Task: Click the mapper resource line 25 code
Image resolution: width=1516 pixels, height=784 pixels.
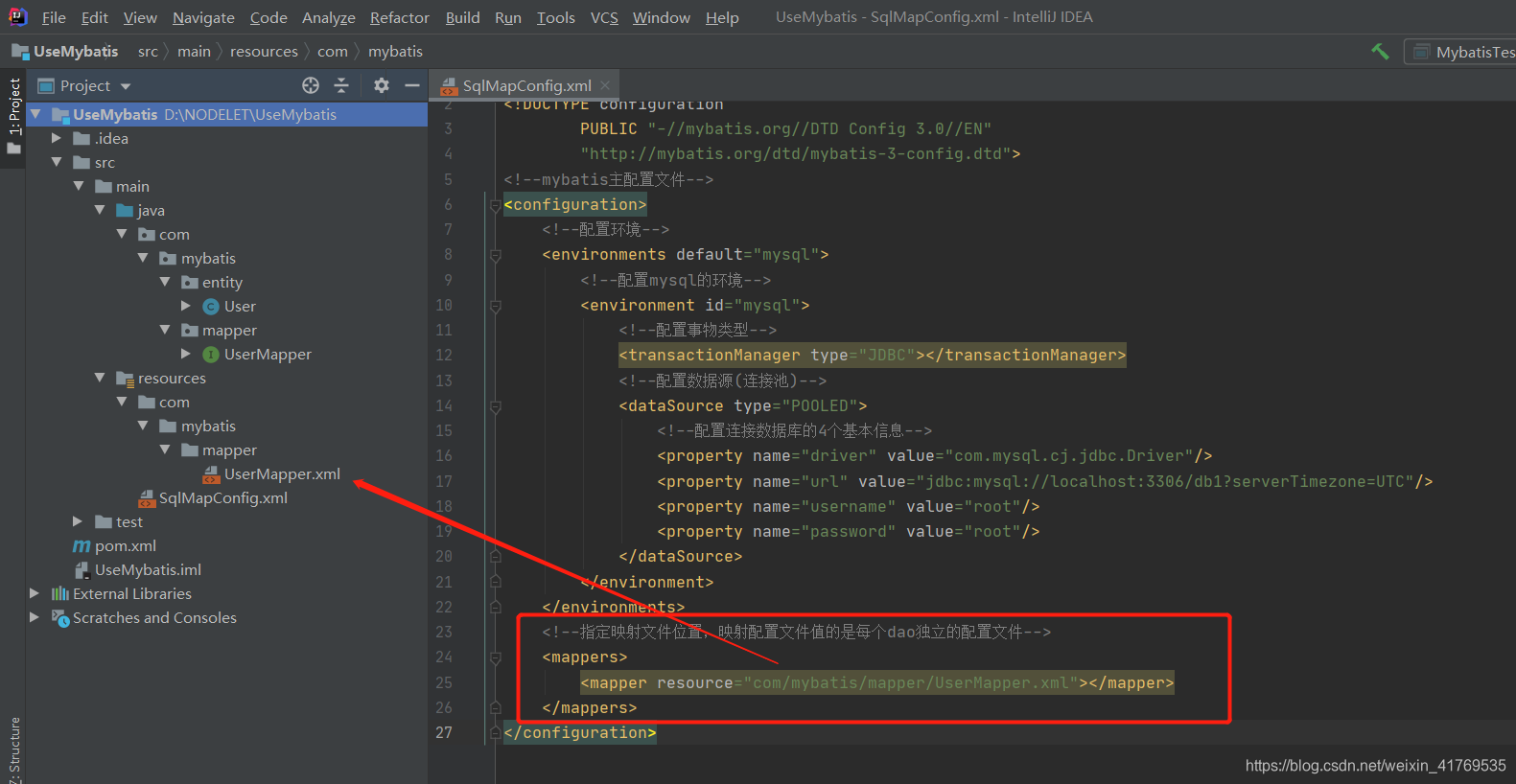Action: [x=876, y=682]
